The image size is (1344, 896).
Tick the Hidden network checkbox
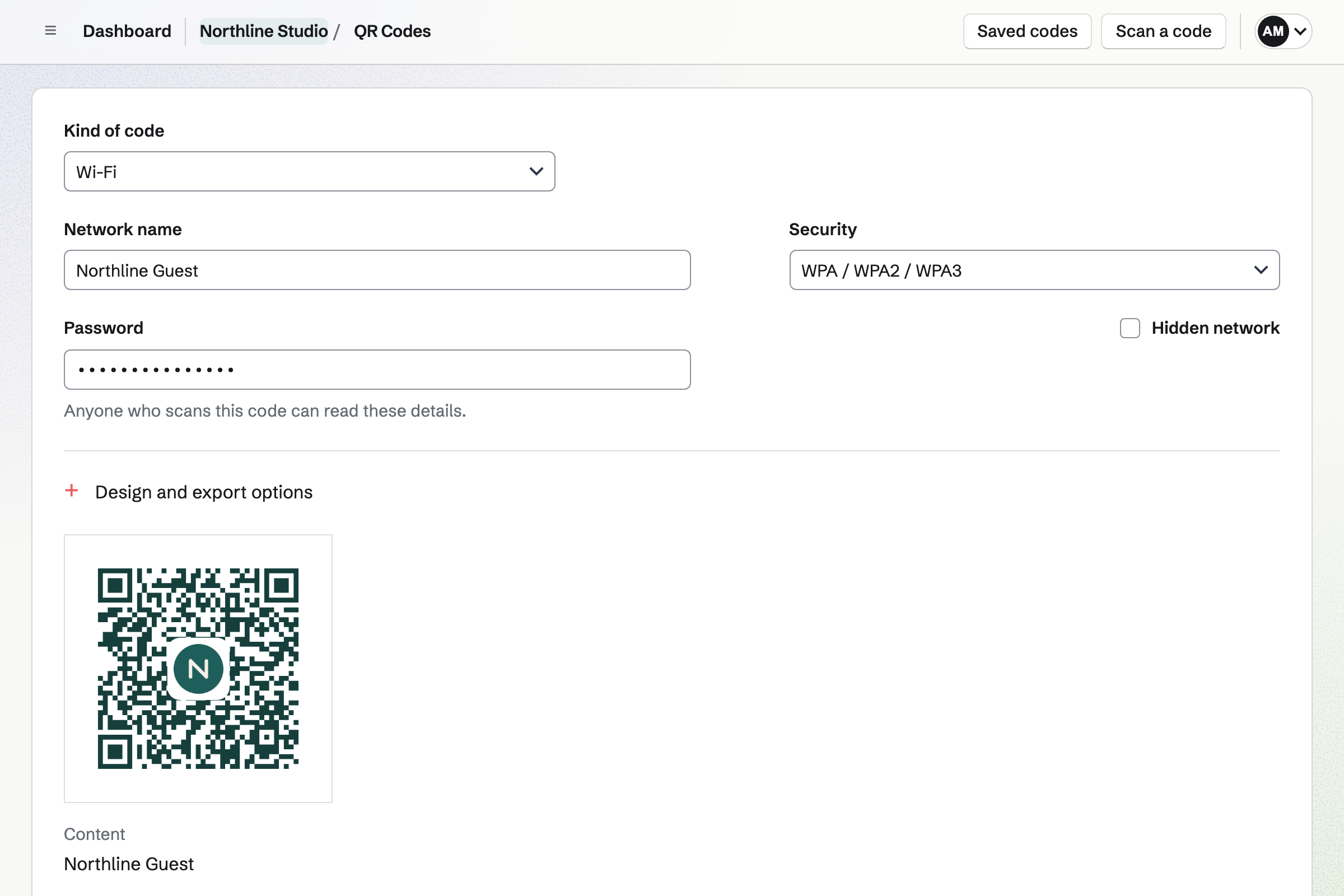pos(1130,328)
